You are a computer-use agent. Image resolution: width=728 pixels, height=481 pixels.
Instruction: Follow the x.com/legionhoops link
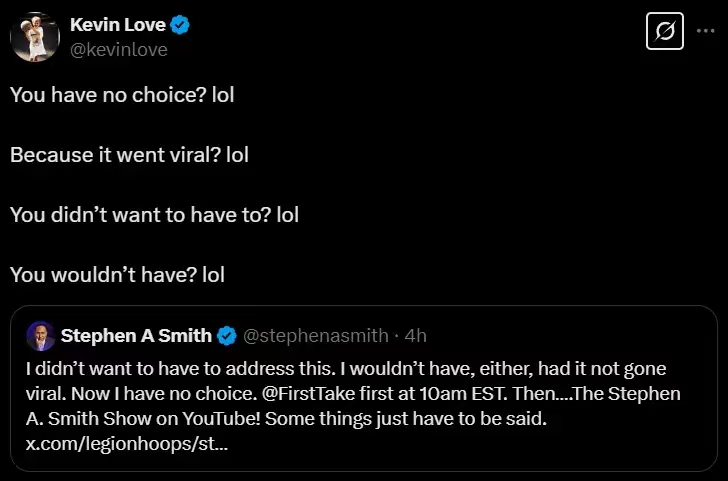(x=127, y=443)
